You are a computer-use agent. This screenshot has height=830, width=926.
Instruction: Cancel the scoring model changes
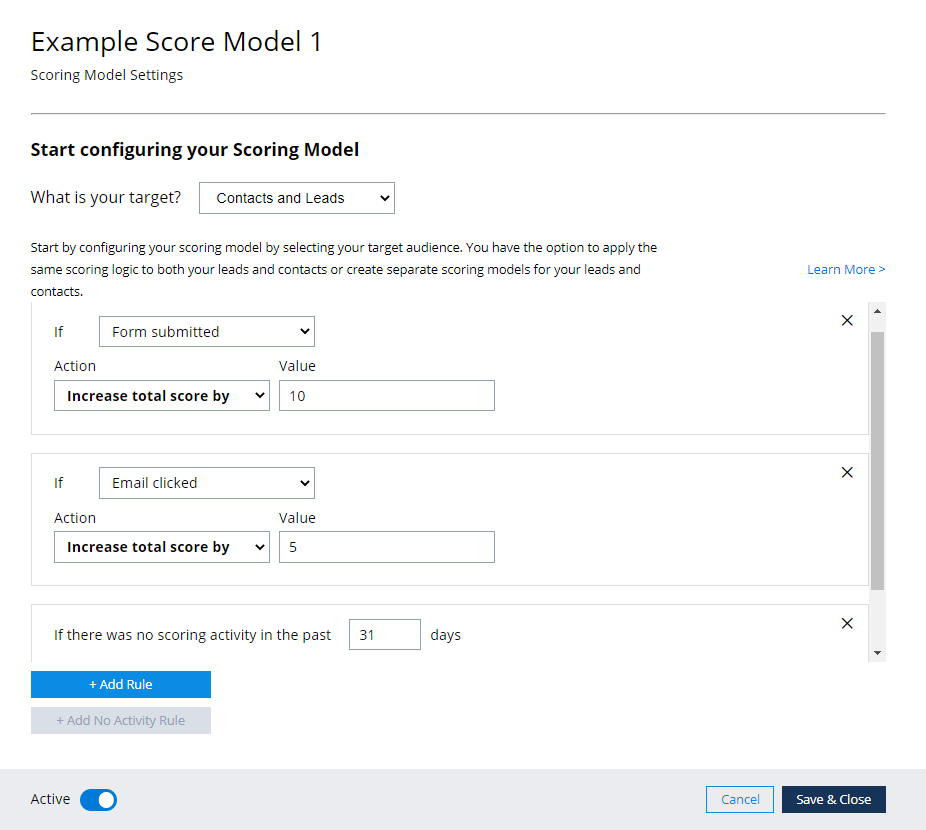[x=740, y=799]
